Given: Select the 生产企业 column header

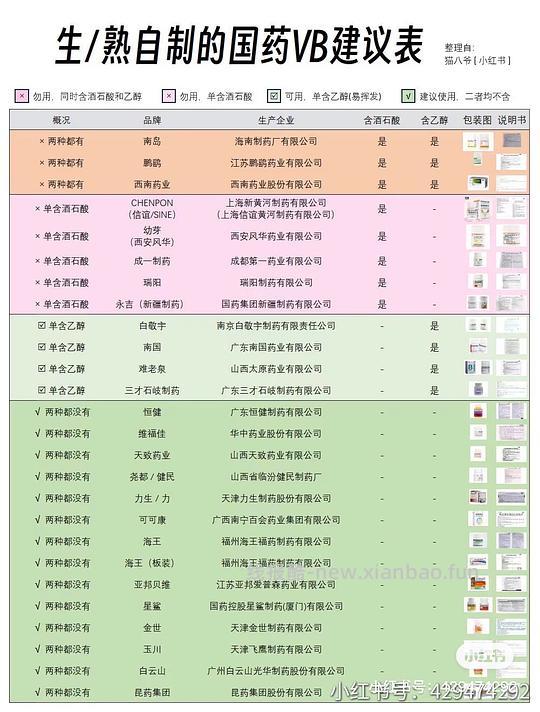Looking at the screenshot, I should coord(276,120).
